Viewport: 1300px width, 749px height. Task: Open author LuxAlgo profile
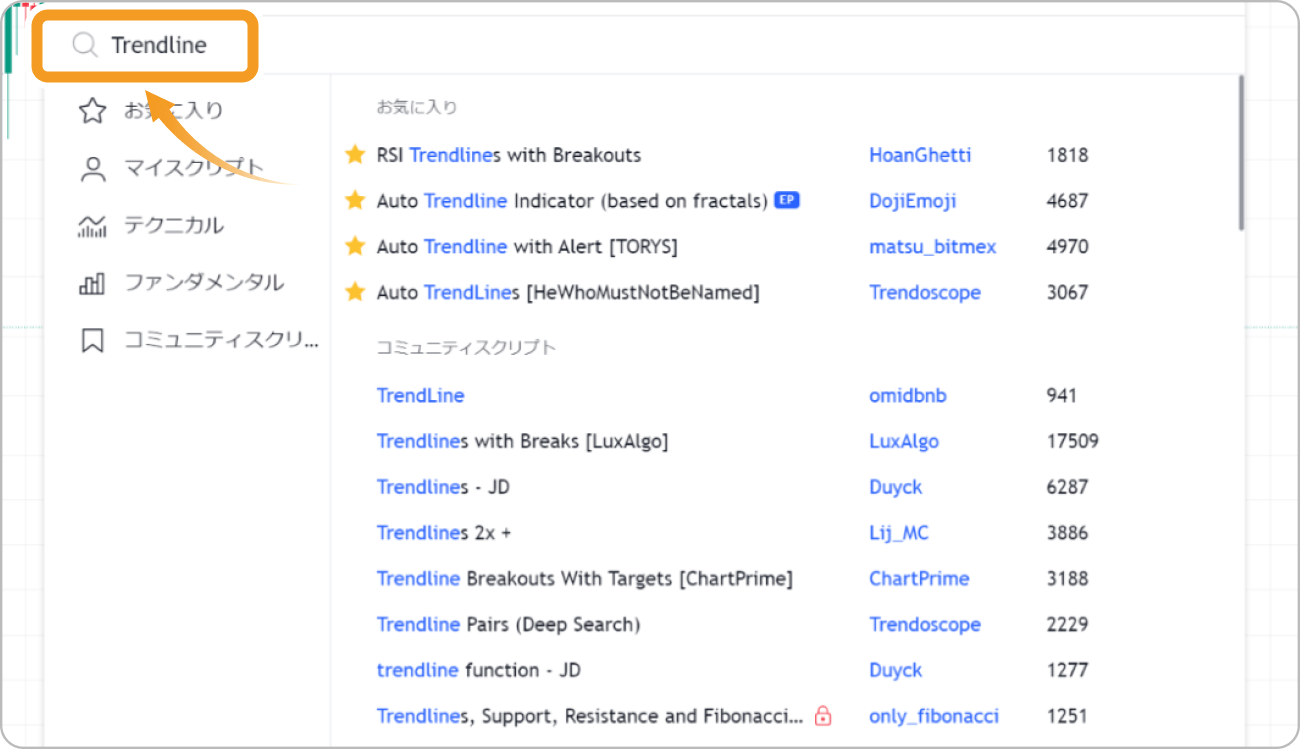[x=904, y=441]
